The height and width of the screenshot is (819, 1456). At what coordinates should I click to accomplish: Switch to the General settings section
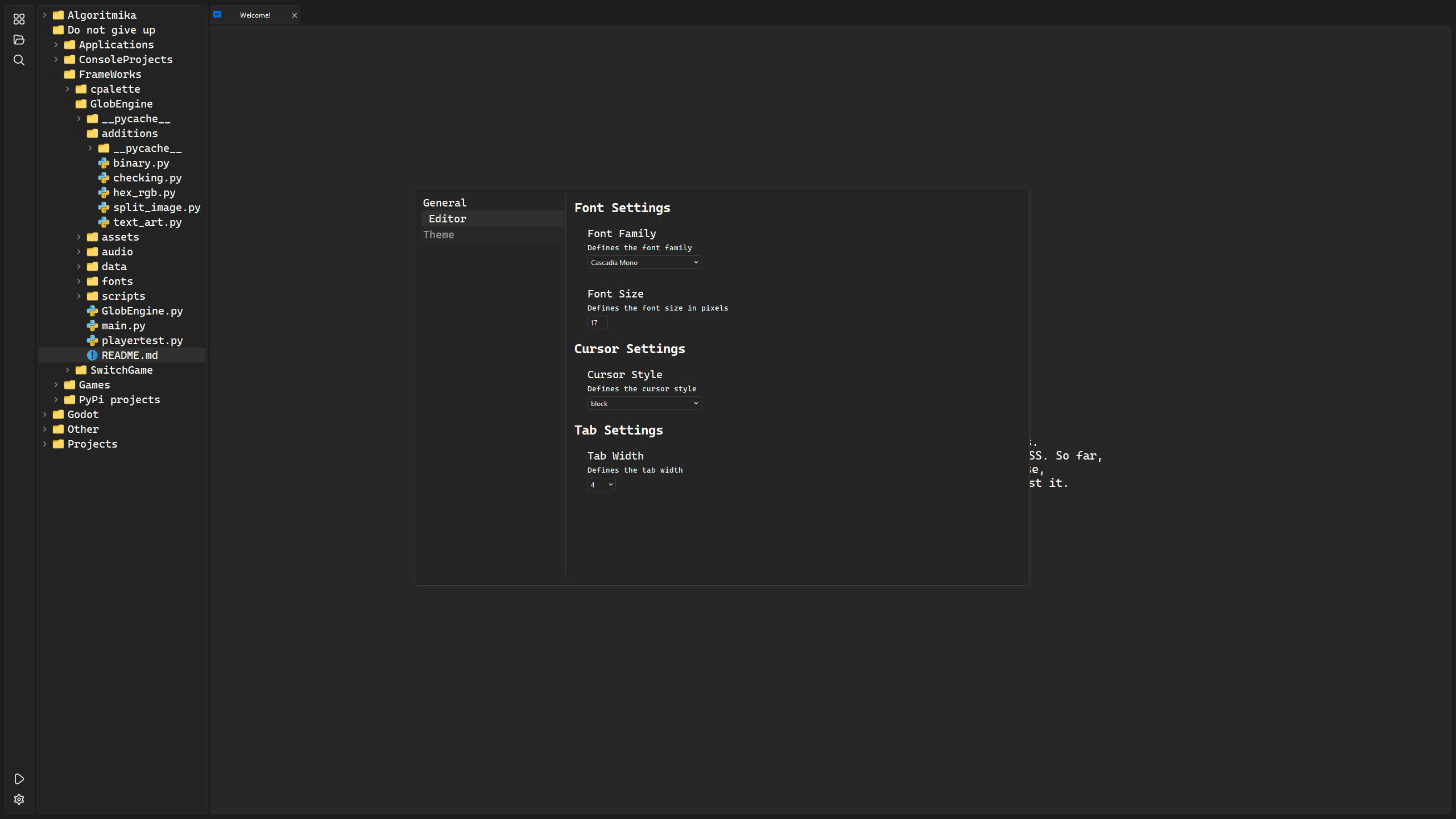click(x=444, y=203)
